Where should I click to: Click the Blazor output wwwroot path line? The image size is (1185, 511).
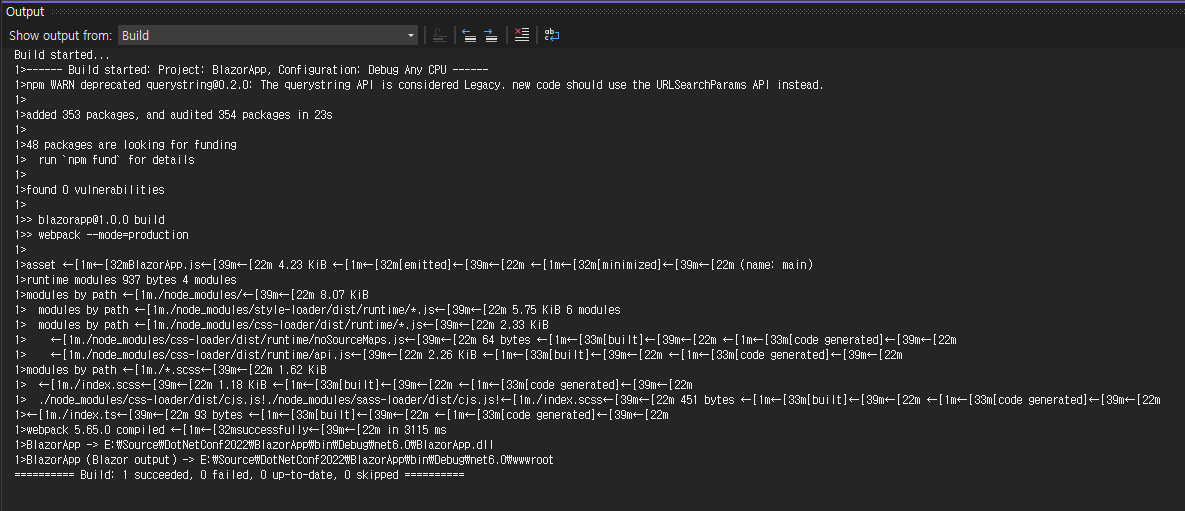click(x=284, y=460)
